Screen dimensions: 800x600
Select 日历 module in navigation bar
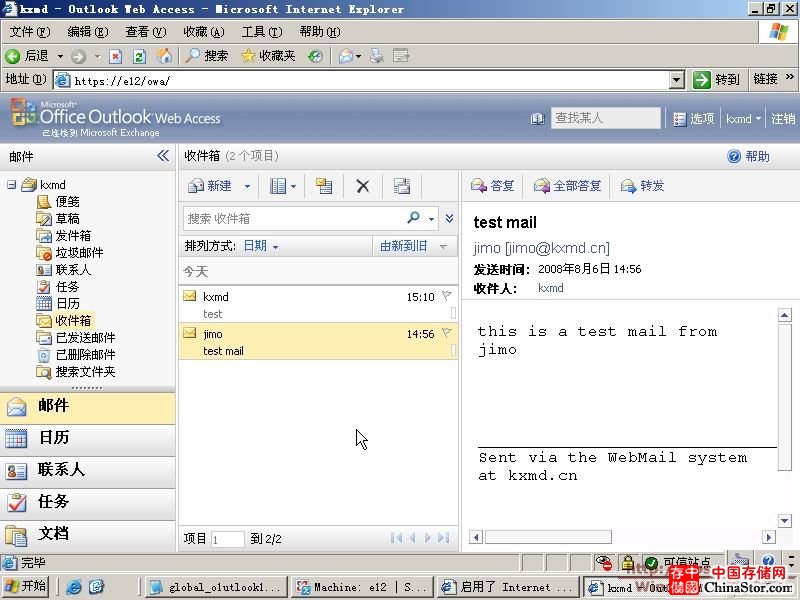click(x=88, y=438)
